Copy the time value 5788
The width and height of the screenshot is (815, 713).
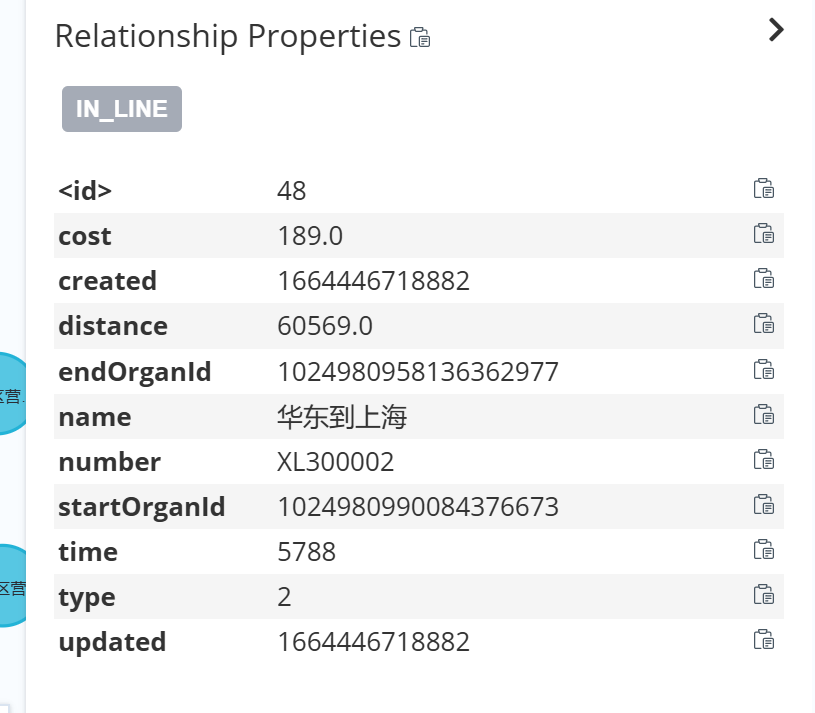[x=763, y=550]
